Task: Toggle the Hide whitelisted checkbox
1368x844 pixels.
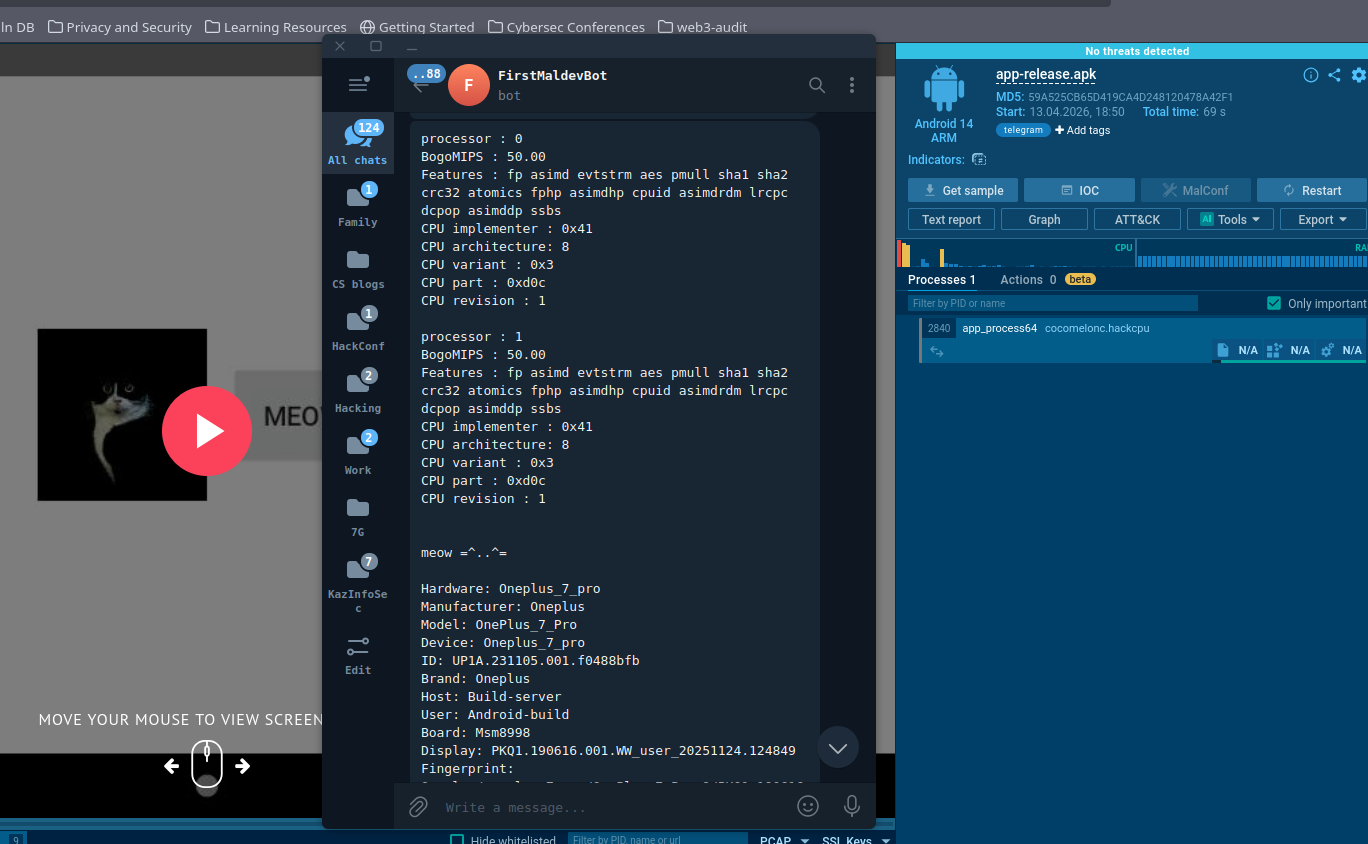Action: pos(457,840)
